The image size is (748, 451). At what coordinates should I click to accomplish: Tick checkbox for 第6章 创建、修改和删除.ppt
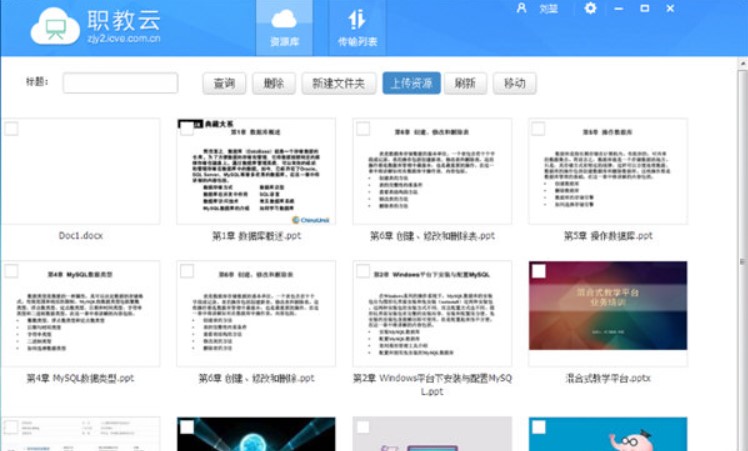(x=187, y=271)
